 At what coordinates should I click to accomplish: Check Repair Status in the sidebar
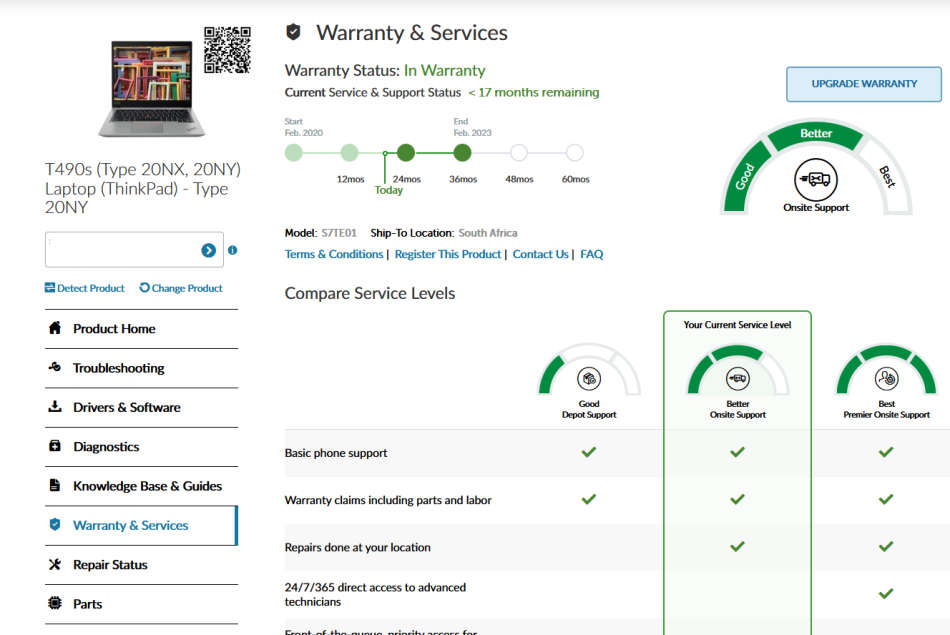point(110,565)
